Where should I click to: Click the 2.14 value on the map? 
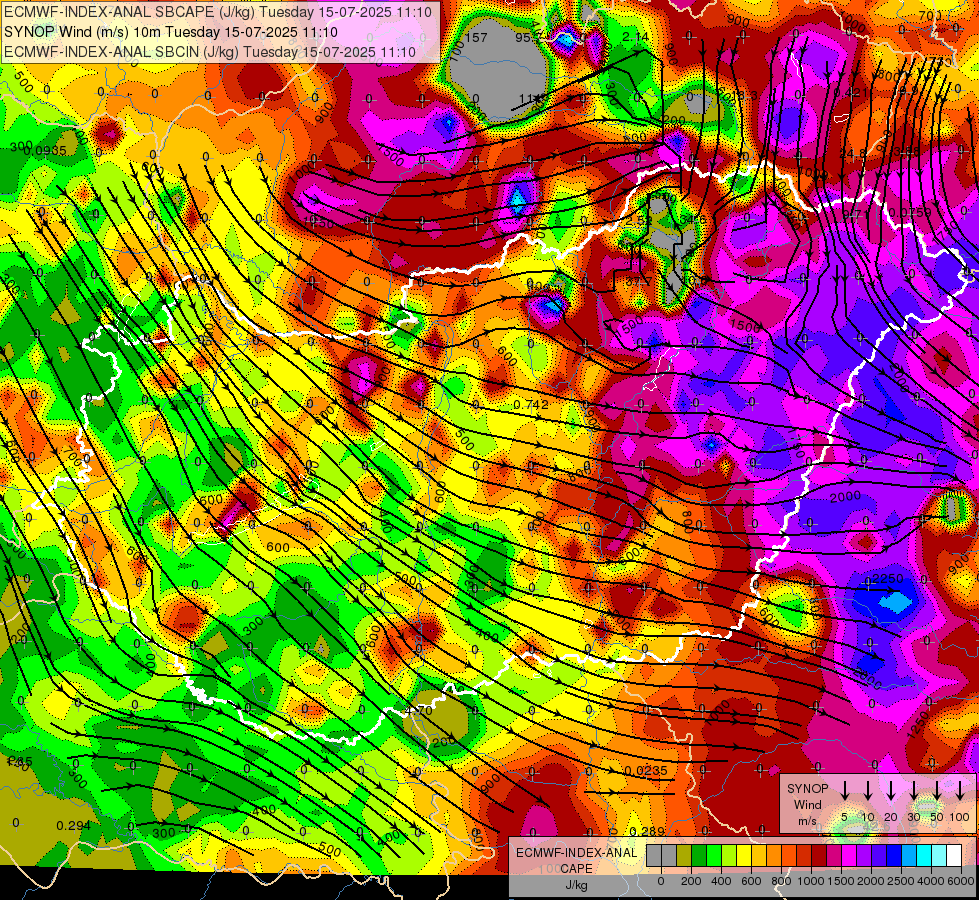tap(636, 37)
